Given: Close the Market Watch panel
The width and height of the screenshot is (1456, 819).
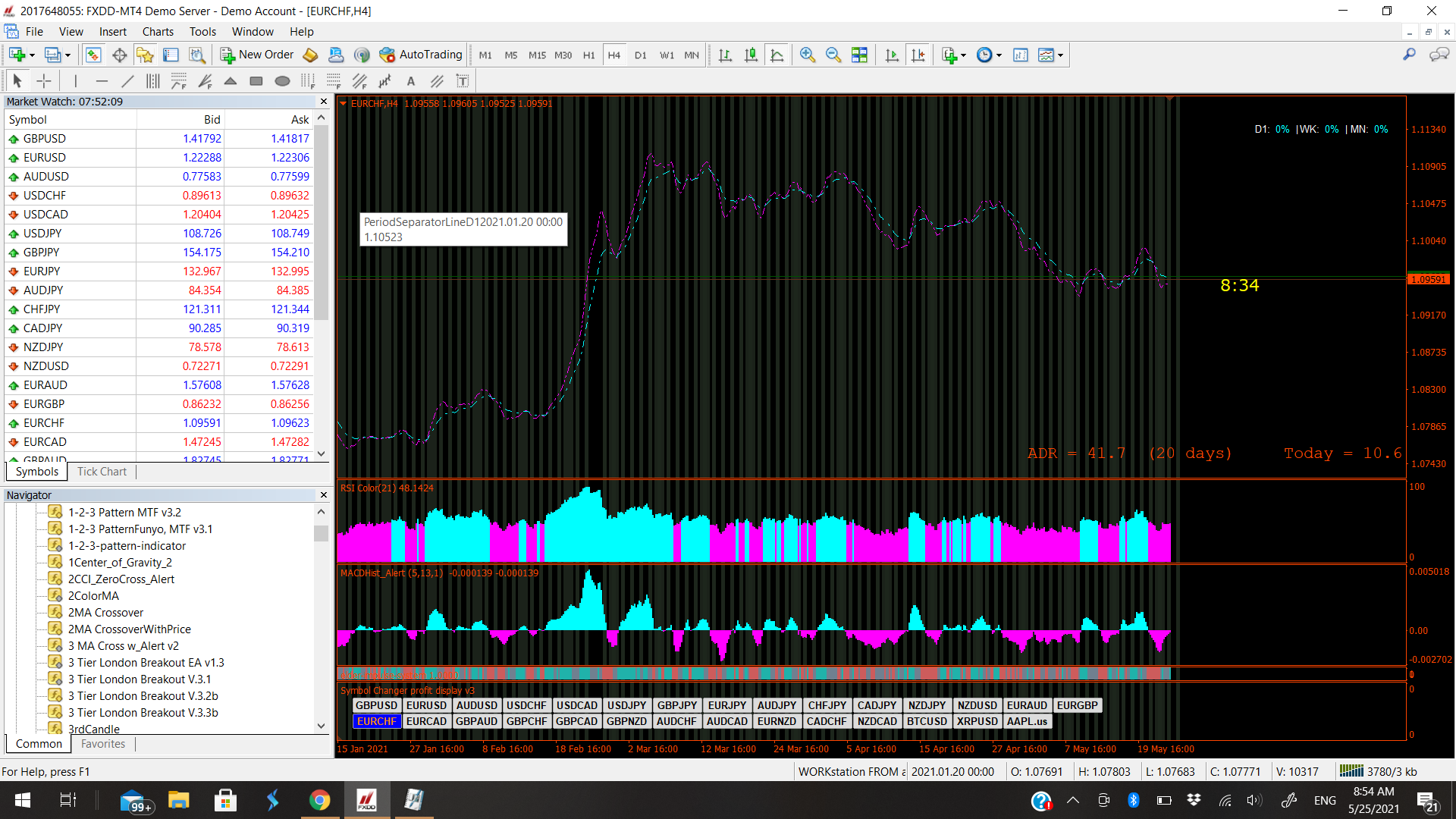Looking at the screenshot, I should pos(324,102).
